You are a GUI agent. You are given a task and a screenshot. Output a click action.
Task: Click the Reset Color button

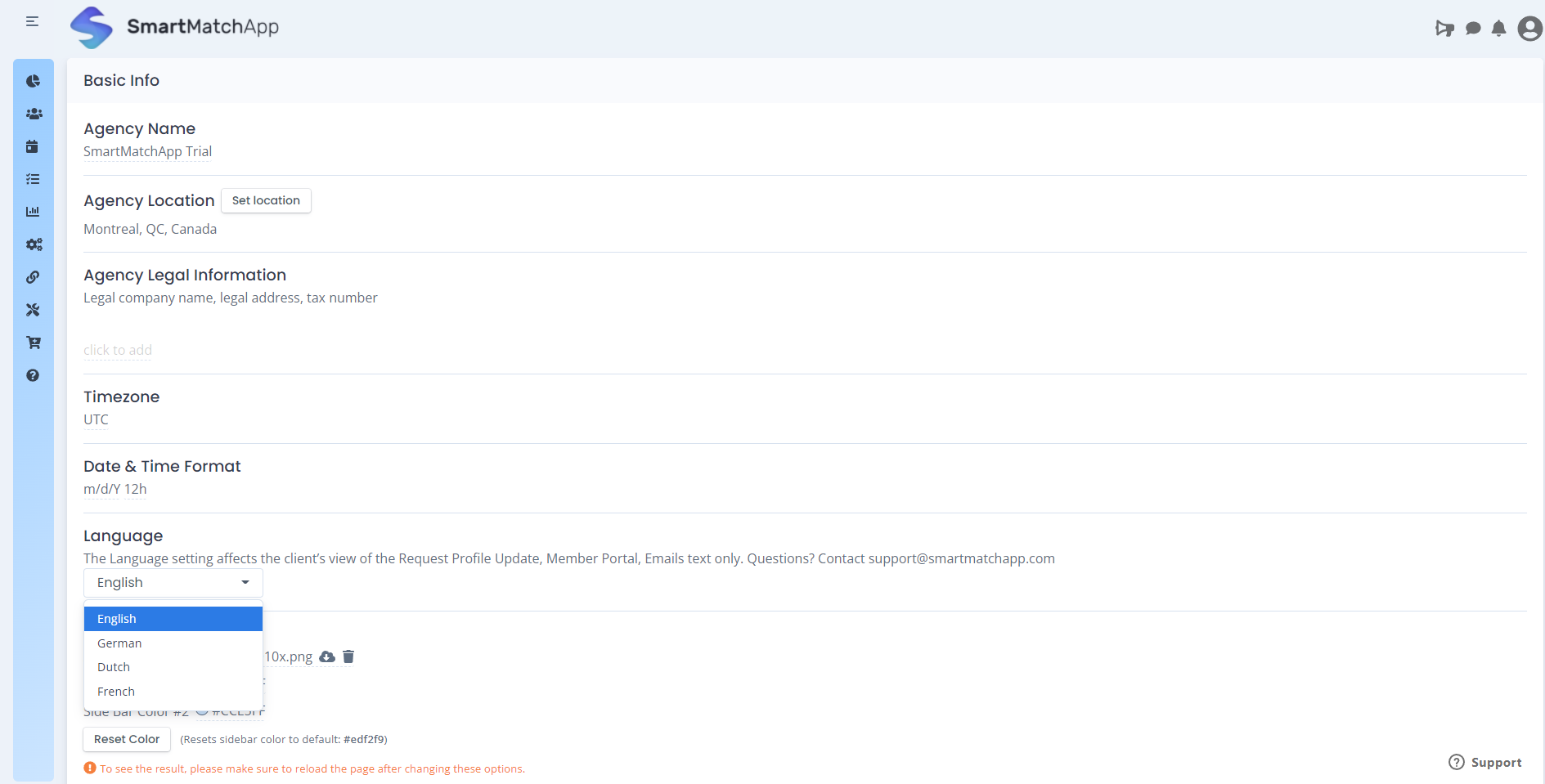pos(127,739)
